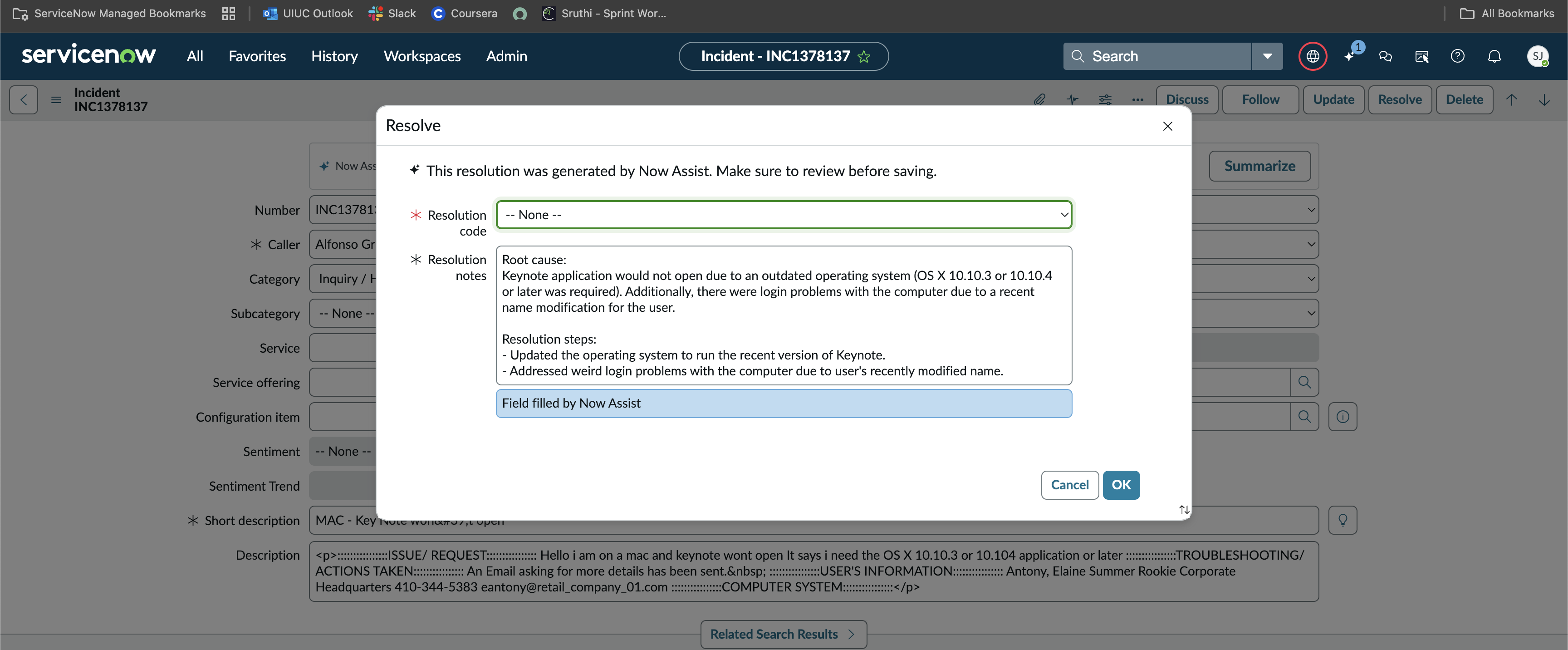The width and height of the screenshot is (1568, 650).
Task: Click into the Resolution notes text area
Action: (784, 315)
